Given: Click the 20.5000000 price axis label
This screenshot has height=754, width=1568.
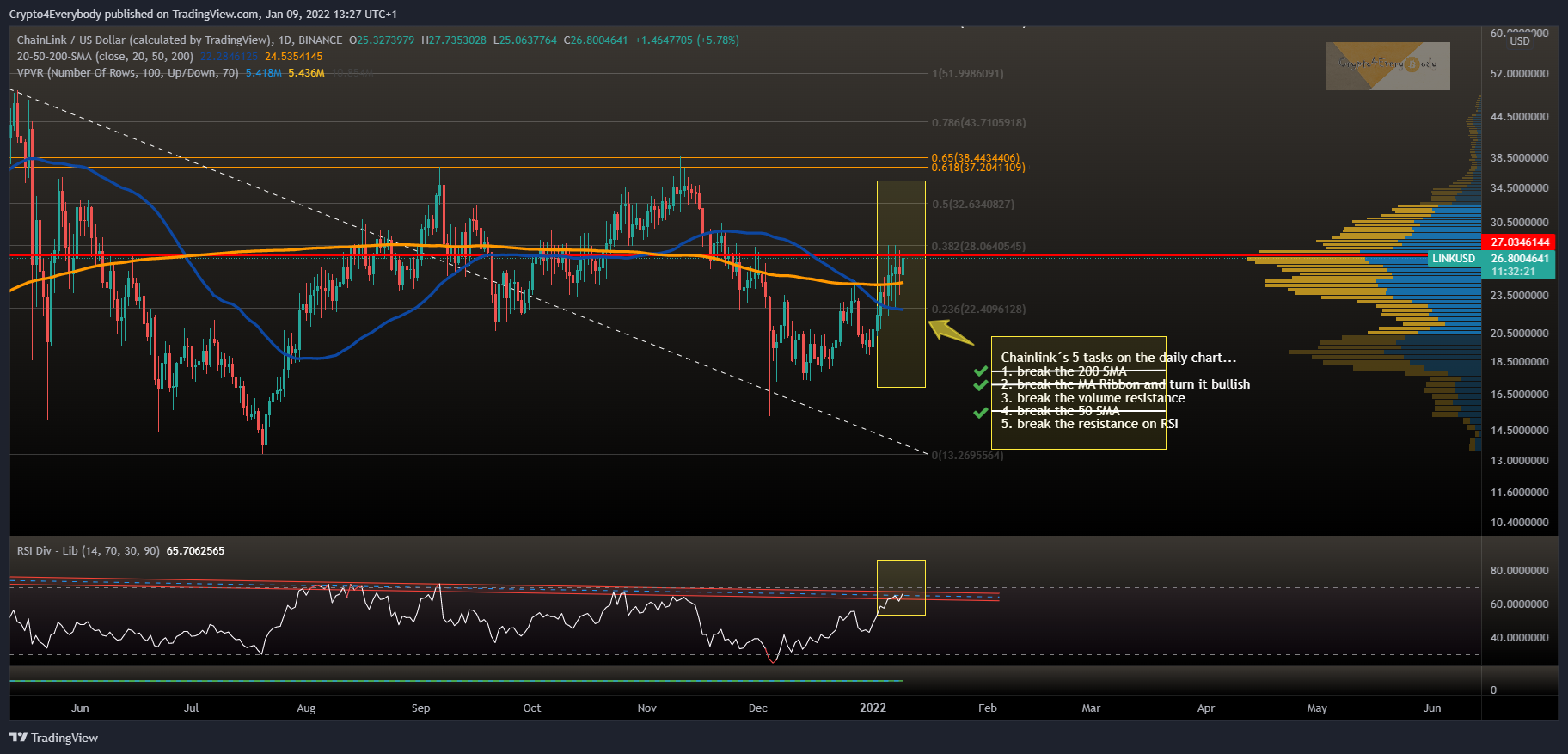Looking at the screenshot, I should coord(1519,334).
